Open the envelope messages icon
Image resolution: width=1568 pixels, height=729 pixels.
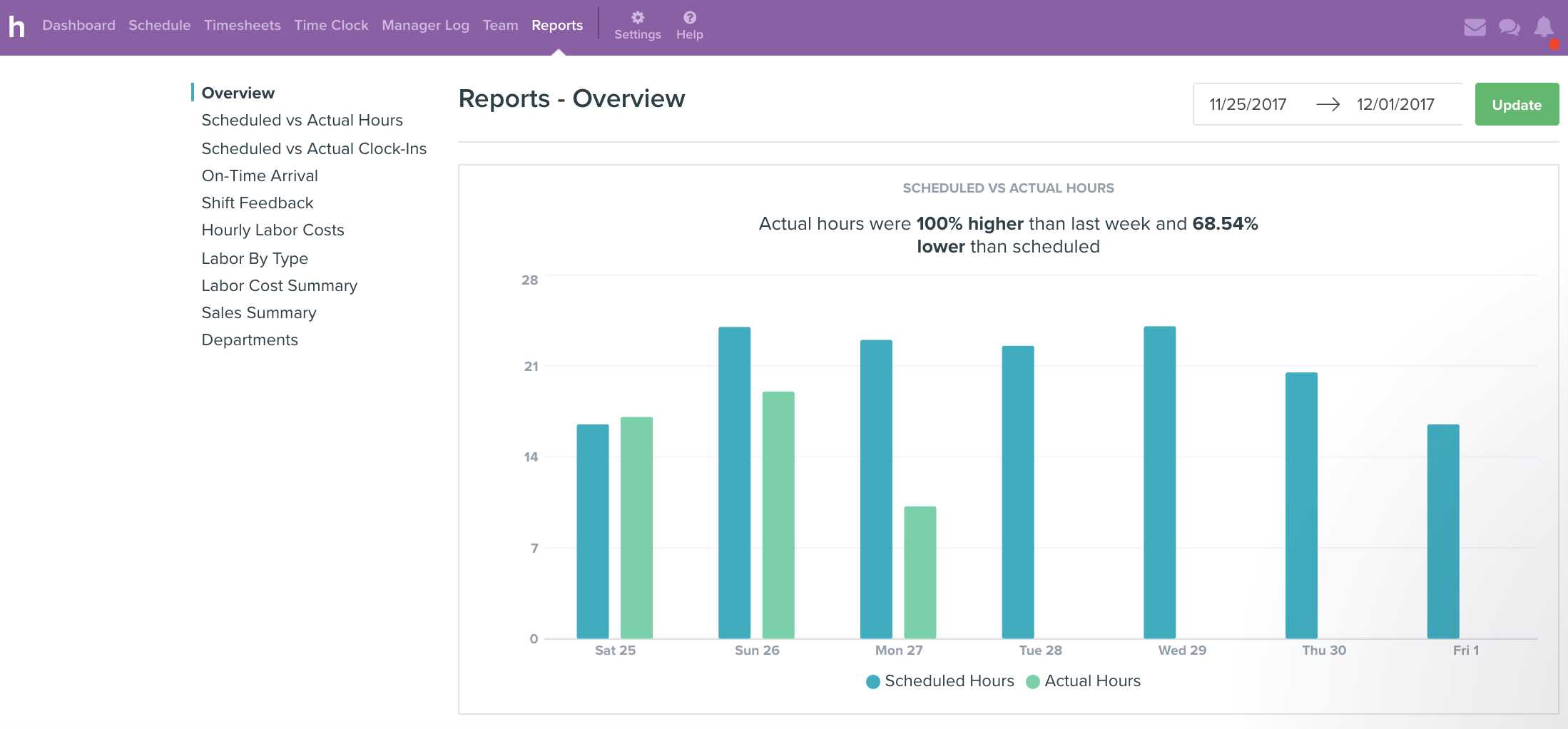click(x=1475, y=27)
